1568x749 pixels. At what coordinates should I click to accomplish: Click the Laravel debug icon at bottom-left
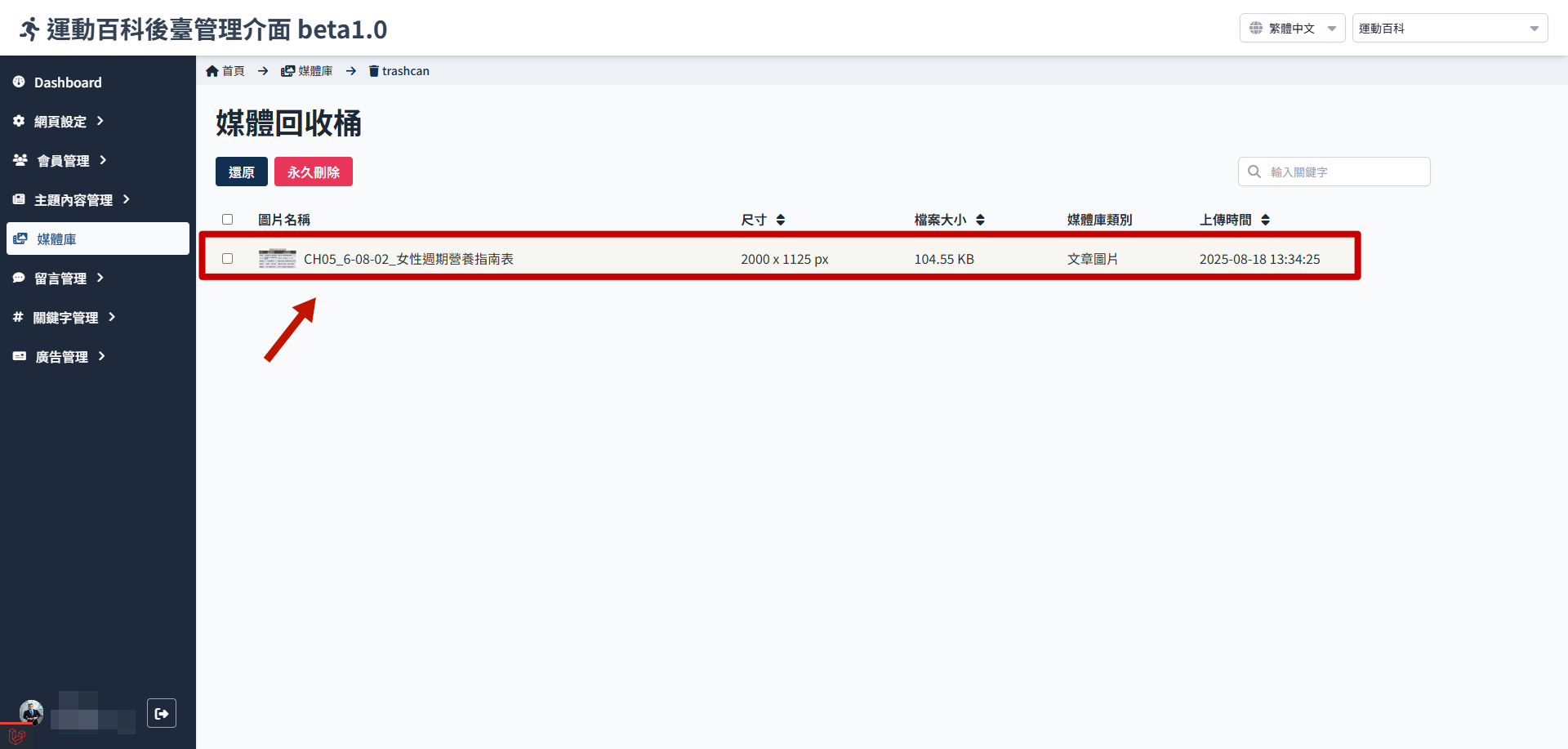click(16, 736)
